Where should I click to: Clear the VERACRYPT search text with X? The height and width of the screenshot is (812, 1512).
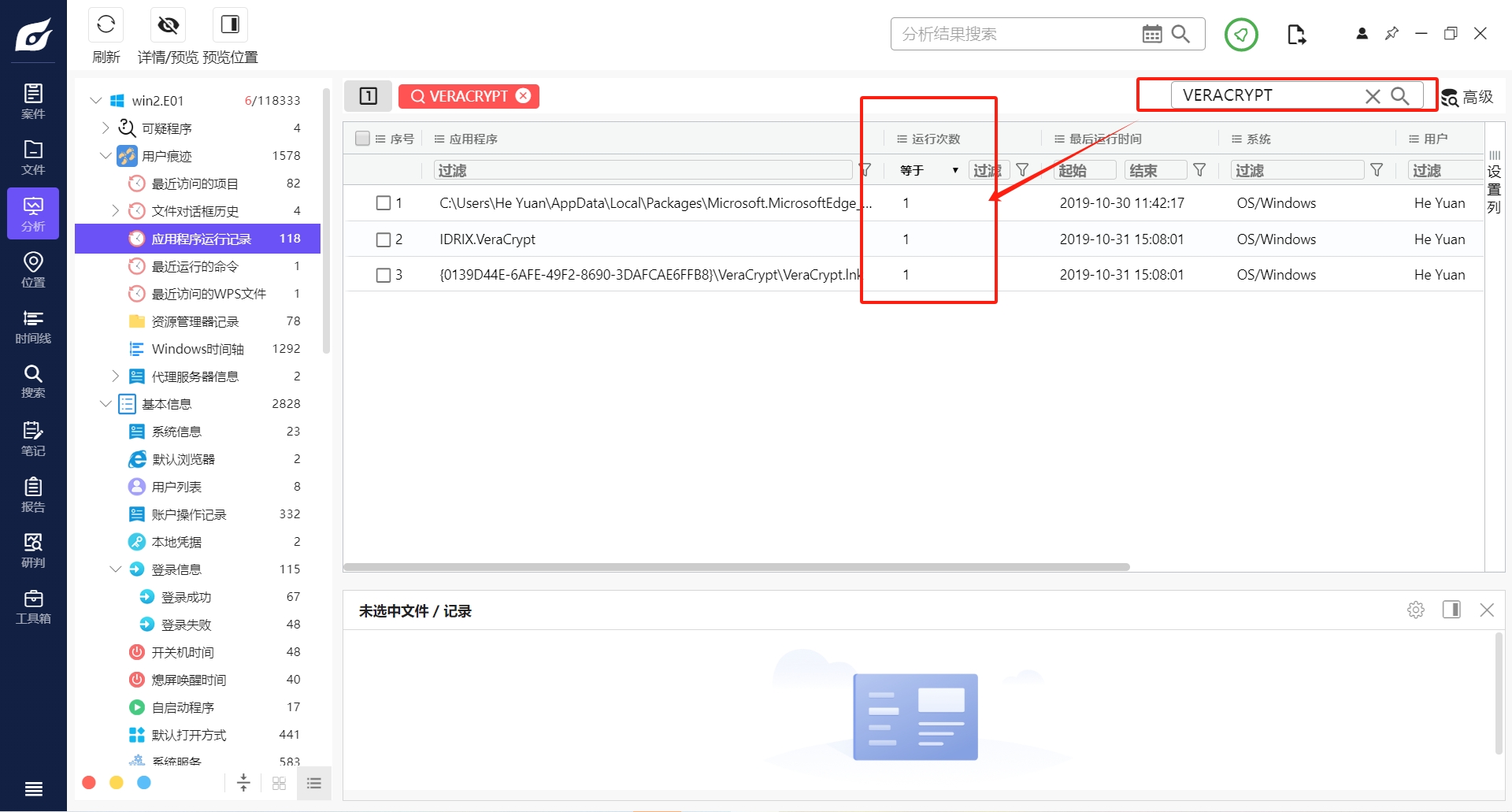pos(1373,96)
